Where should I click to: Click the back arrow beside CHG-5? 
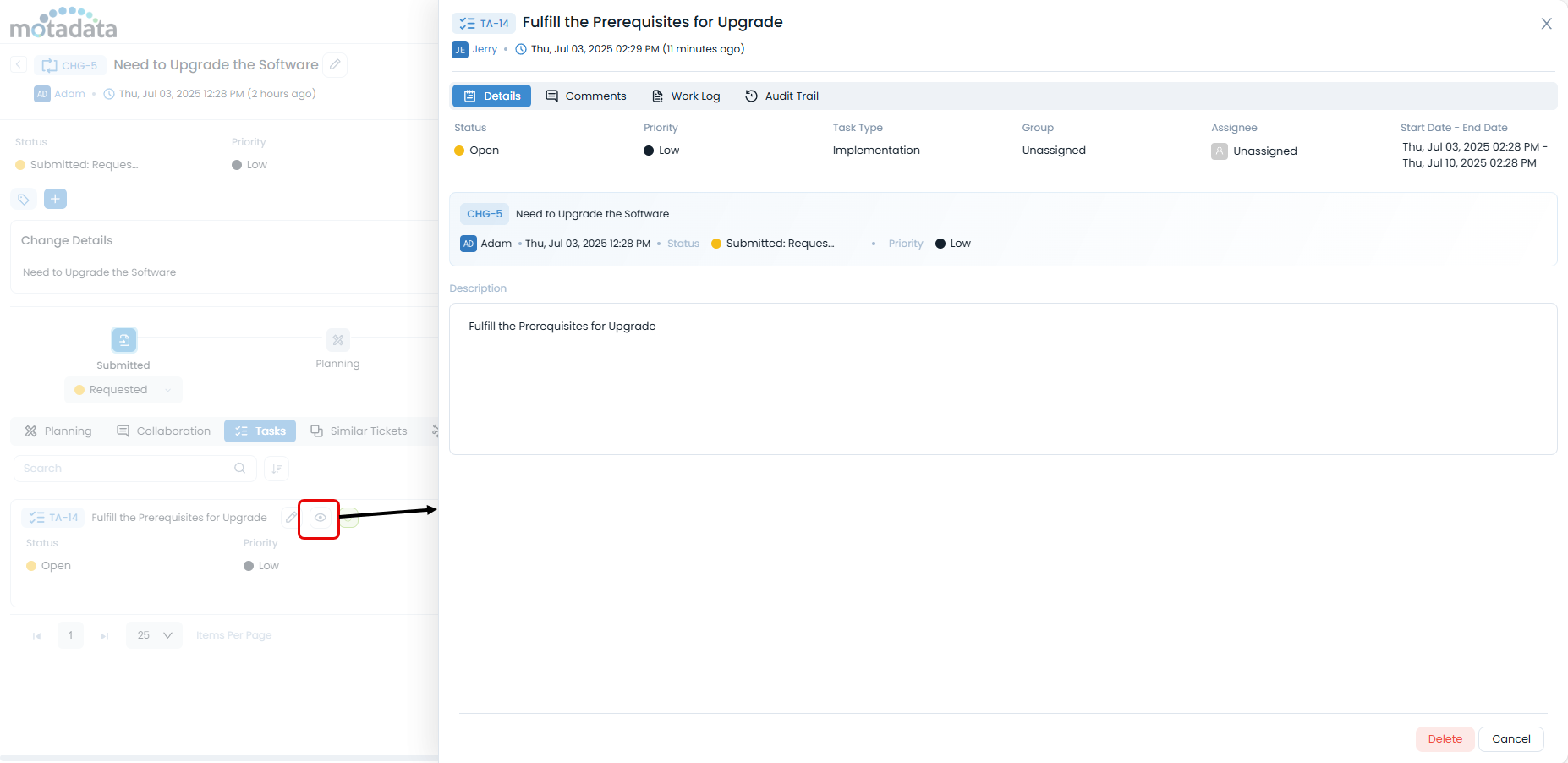tap(19, 65)
